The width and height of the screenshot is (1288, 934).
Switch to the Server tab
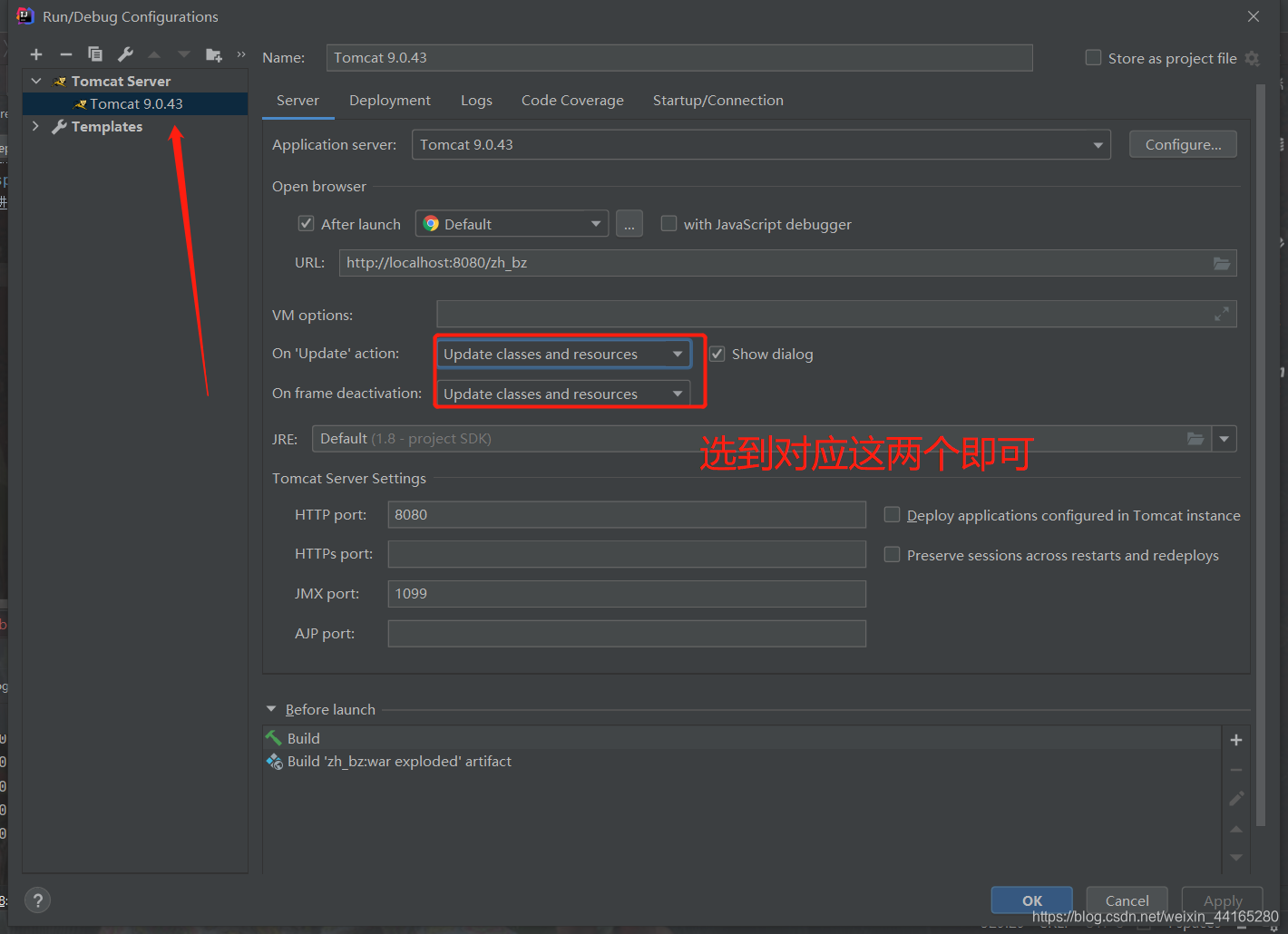click(298, 101)
